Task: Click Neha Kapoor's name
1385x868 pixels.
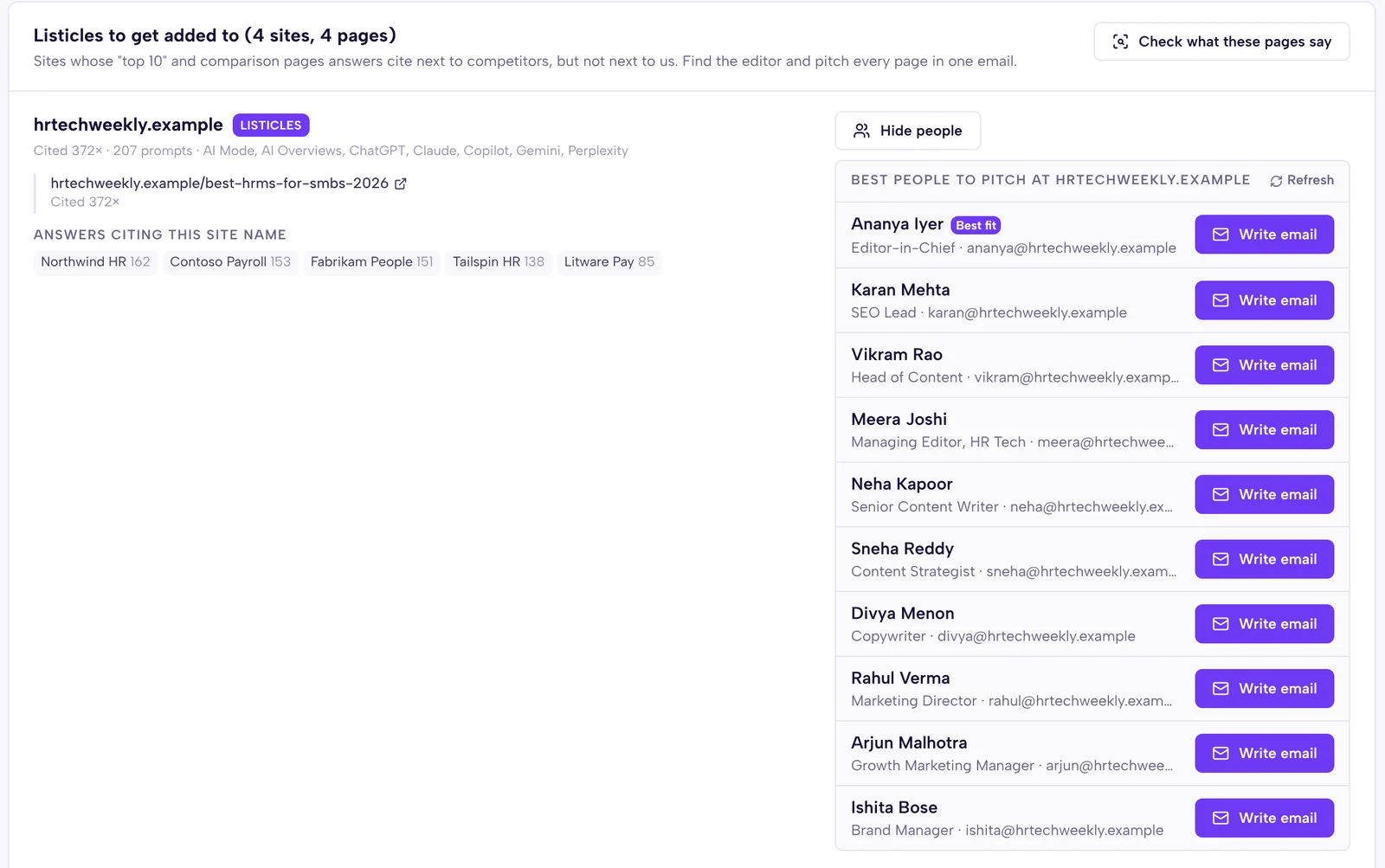Action: click(x=901, y=484)
